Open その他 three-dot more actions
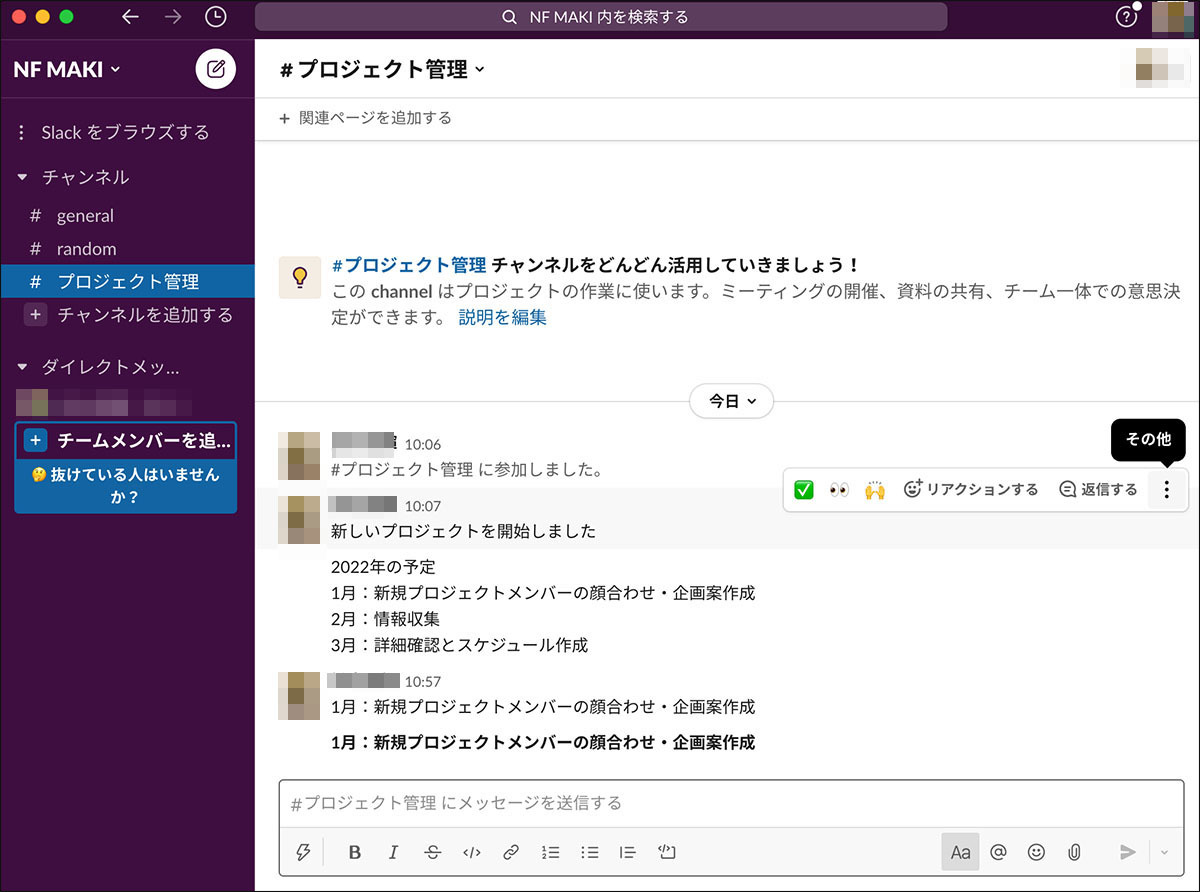 [1166, 490]
